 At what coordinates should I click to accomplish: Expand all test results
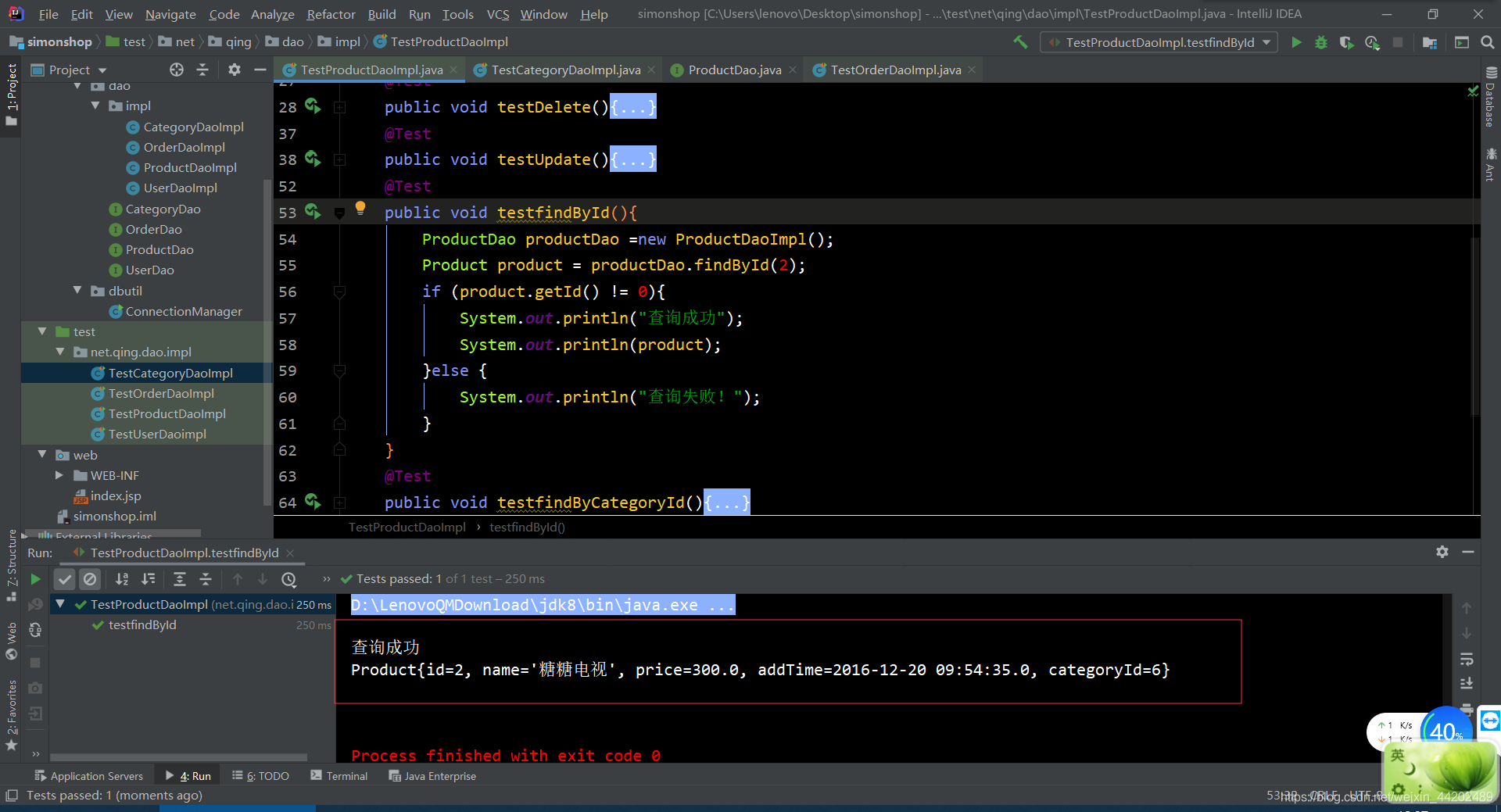[x=180, y=579]
